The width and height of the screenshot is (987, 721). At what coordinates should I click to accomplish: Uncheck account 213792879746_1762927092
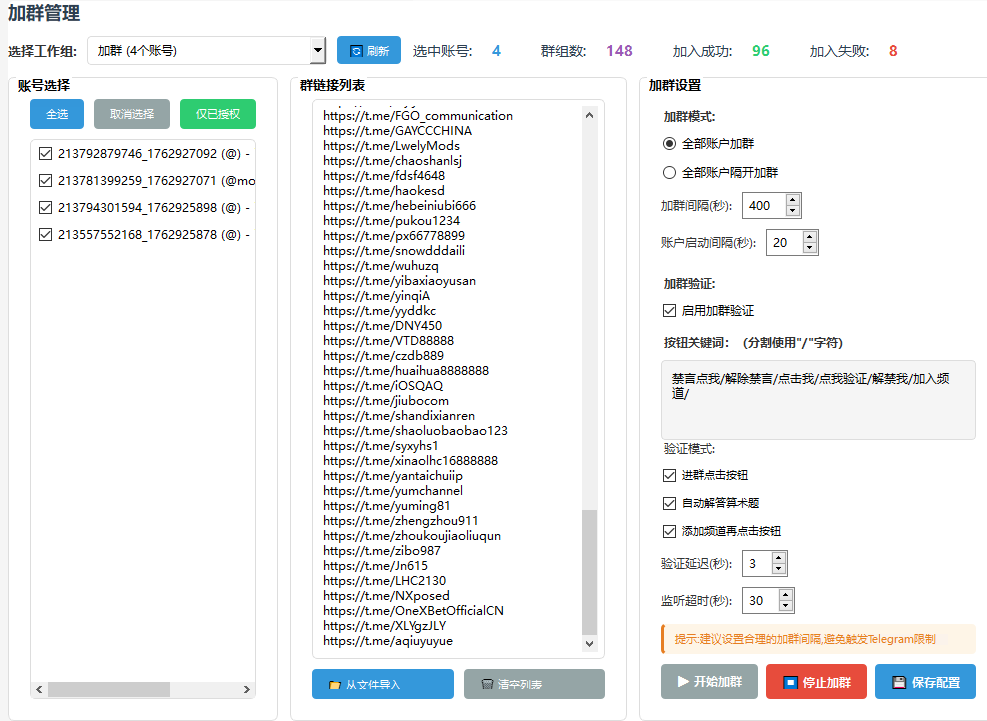pos(45,154)
